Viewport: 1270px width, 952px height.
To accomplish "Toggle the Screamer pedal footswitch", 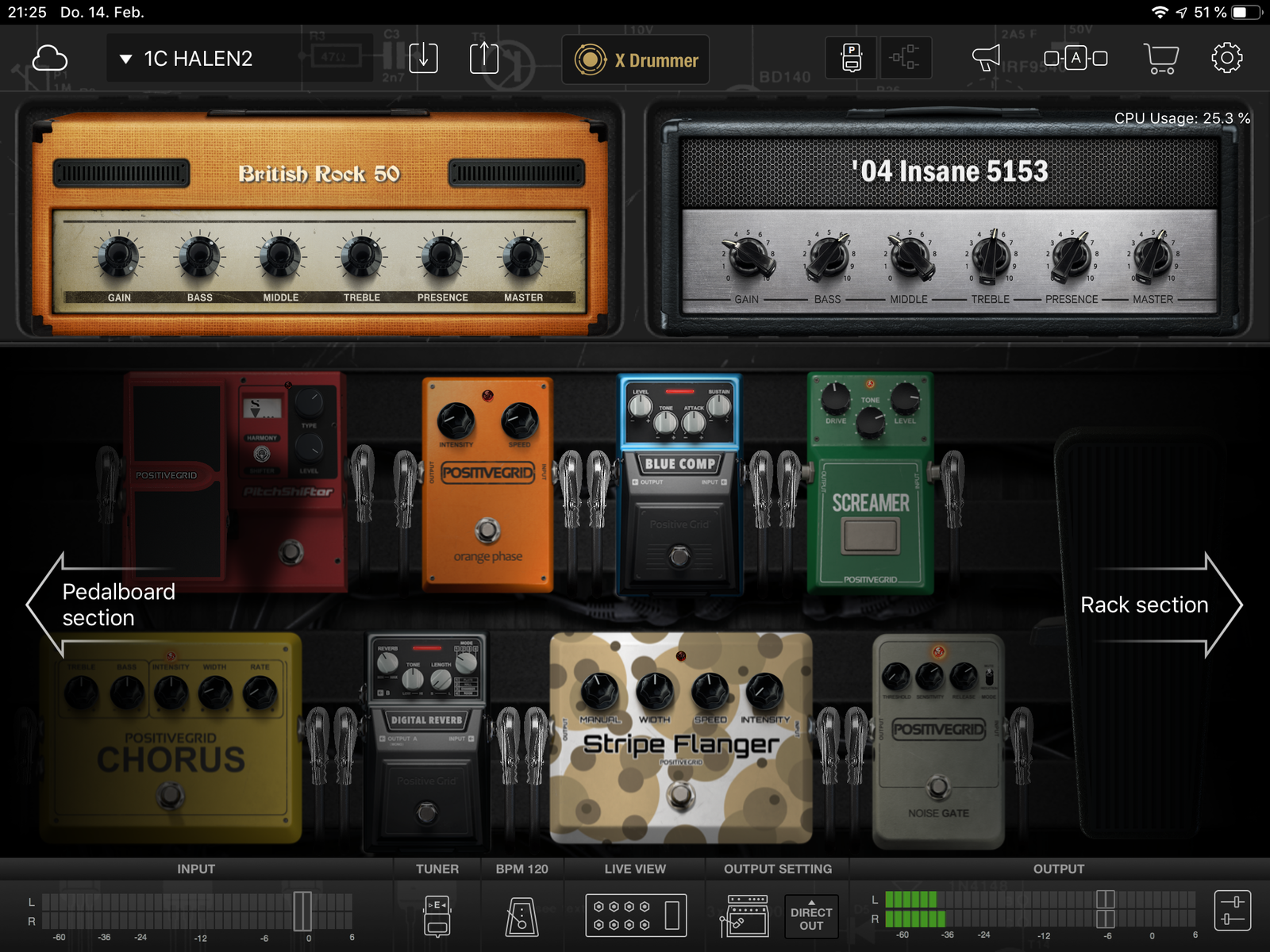I will [x=871, y=535].
